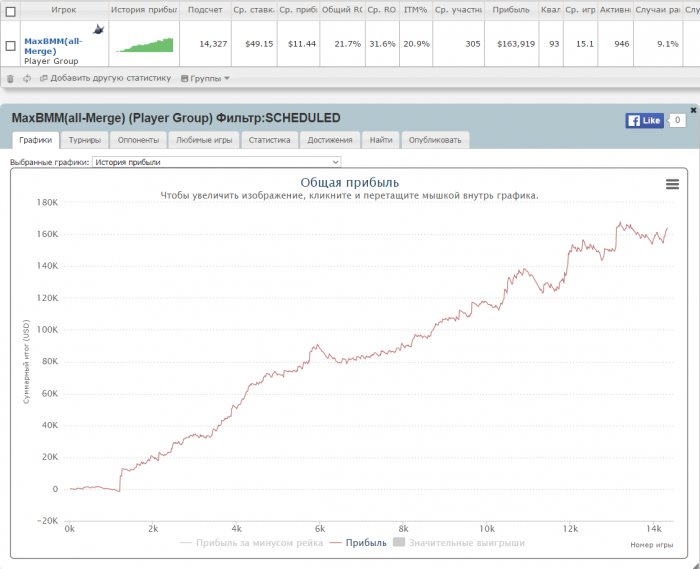Tick the MaxBMM row checkbox
700x569 pixels.
pos(10,46)
